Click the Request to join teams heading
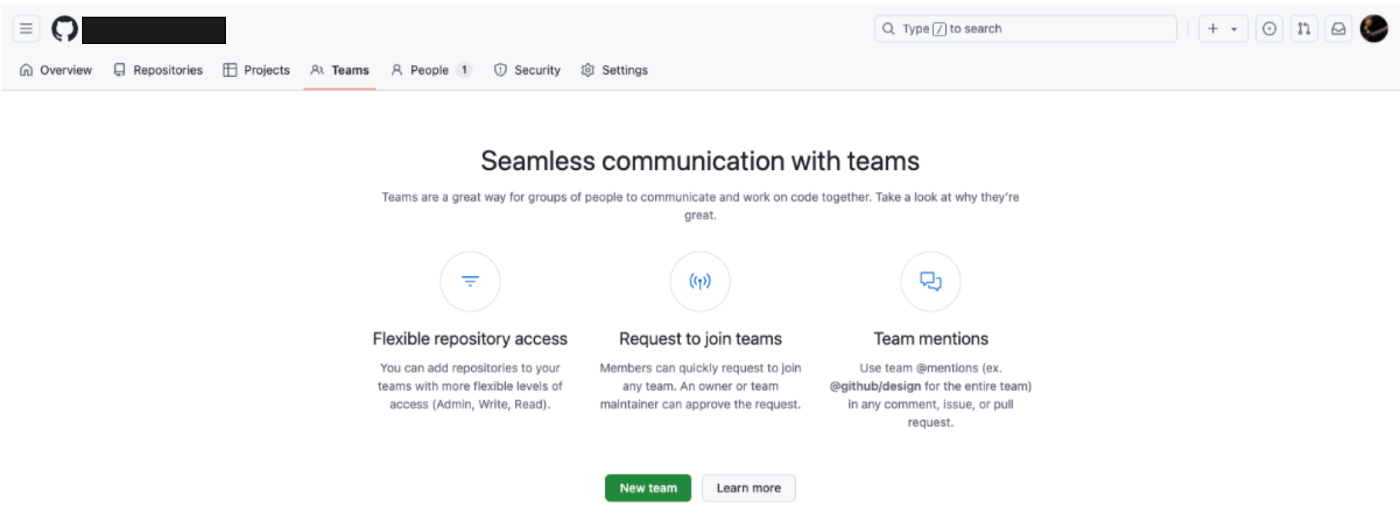This screenshot has height=518, width=1400. pos(700,339)
